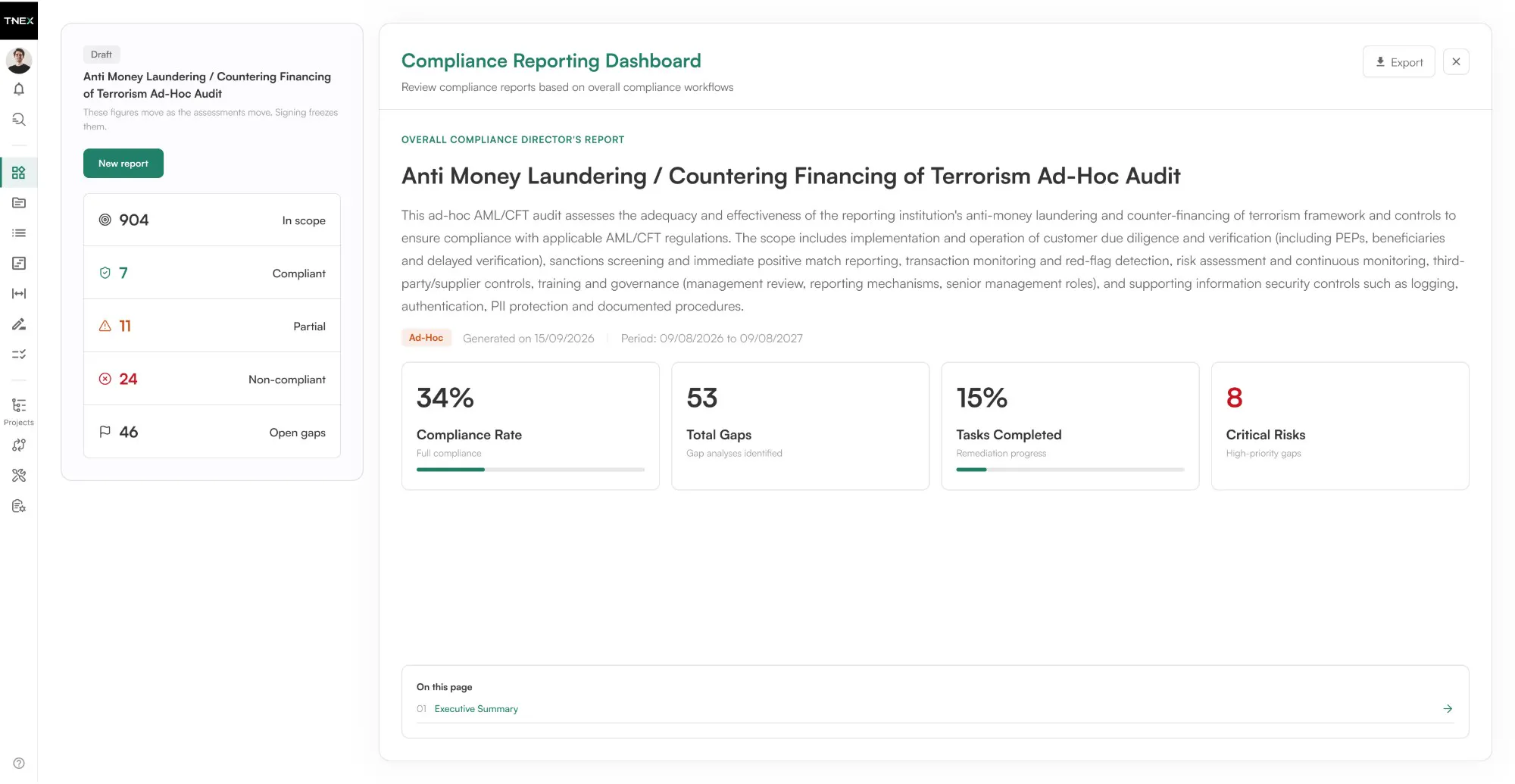
Task: Jump to Executive Summary section
Action: [x=476, y=709]
